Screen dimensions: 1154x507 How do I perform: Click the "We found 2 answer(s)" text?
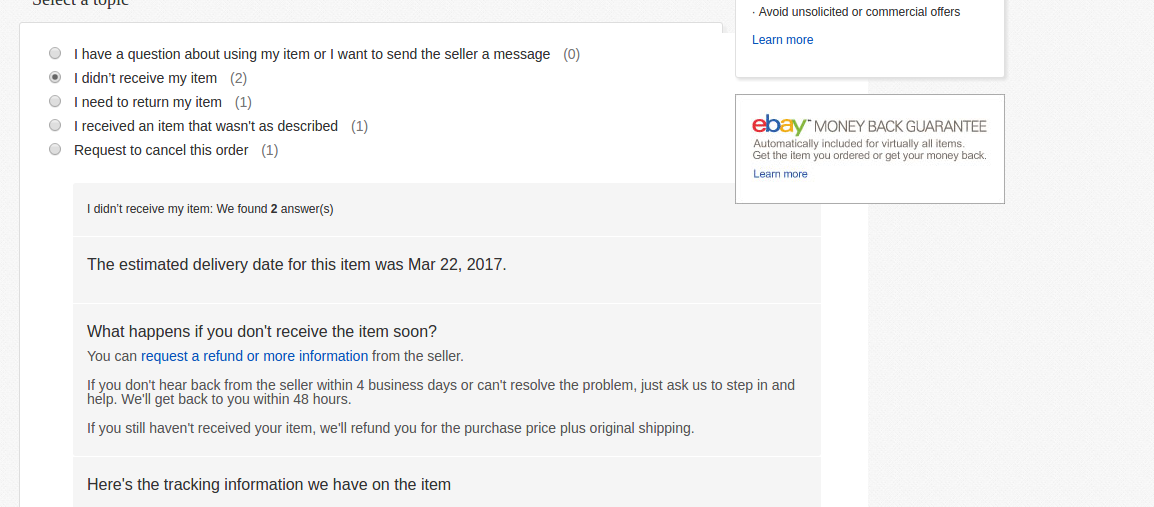(x=275, y=209)
